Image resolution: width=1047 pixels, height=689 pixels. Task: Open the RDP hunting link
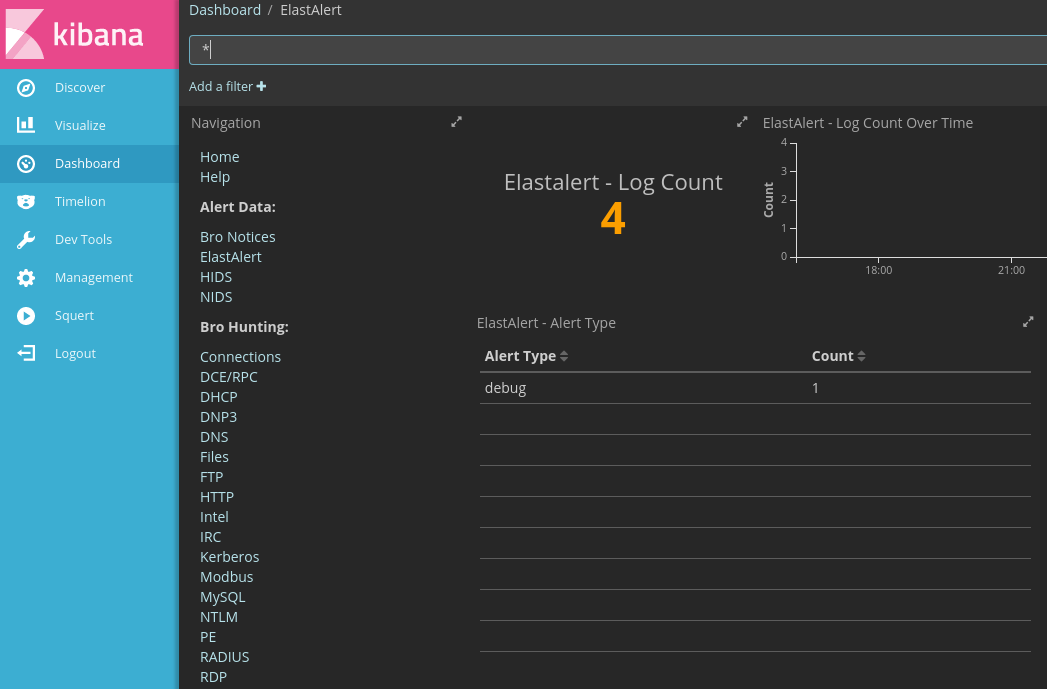point(214,678)
